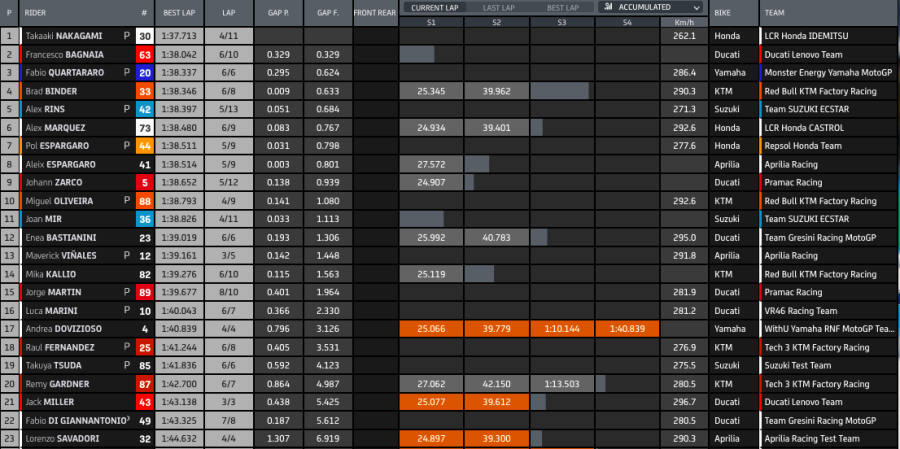Sort by the BEST LAP column header
Image resolution: width=900 pixels, height=449 pixels.
(x=178, y=15)
